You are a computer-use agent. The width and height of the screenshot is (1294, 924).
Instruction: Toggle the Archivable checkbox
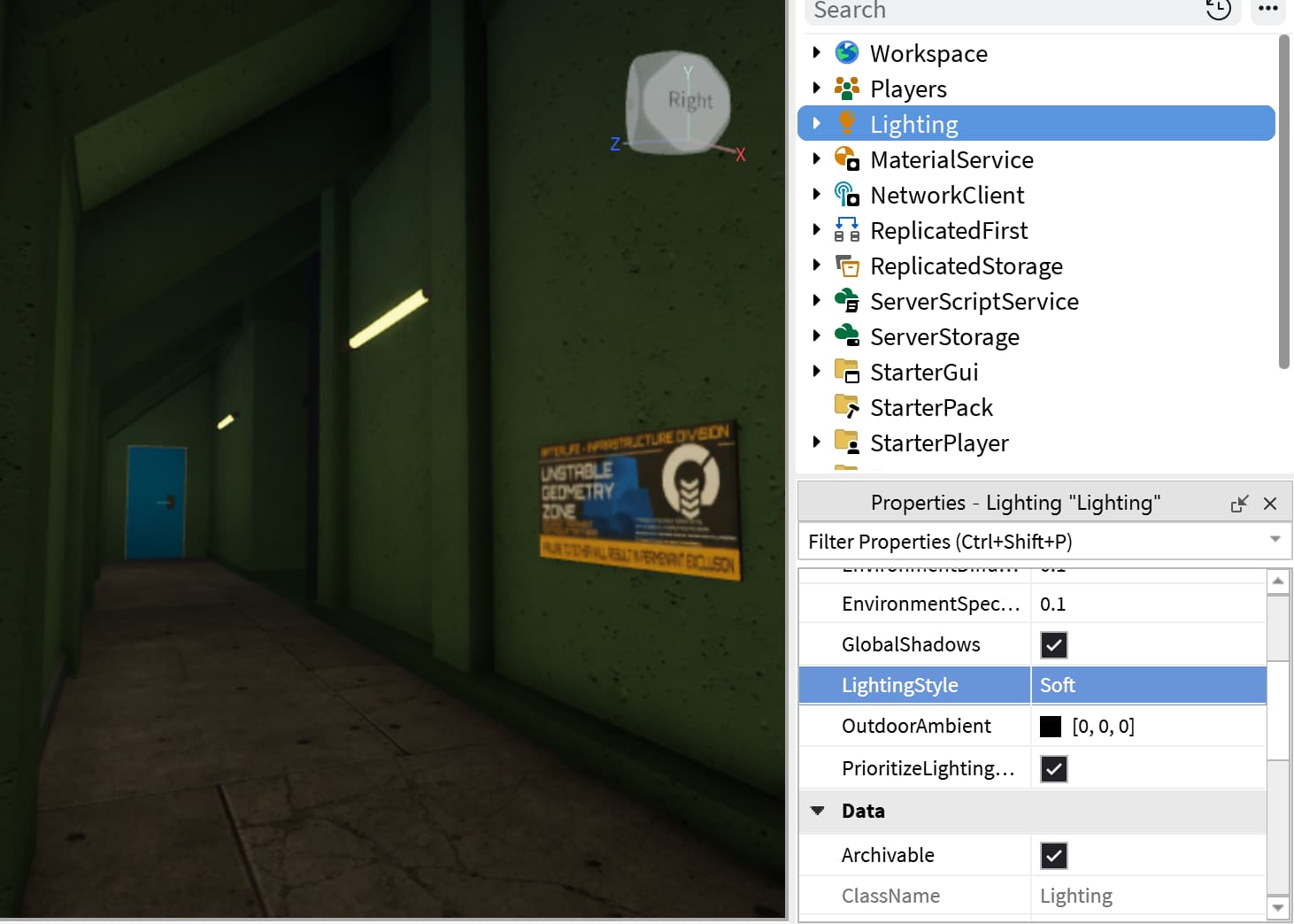tap(1053, 856)
